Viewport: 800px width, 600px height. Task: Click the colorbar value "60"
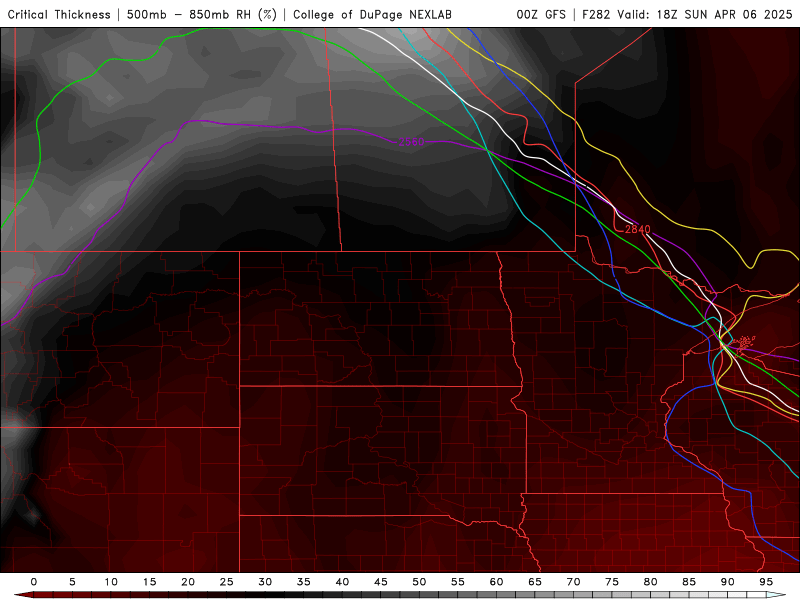(496, 582)
